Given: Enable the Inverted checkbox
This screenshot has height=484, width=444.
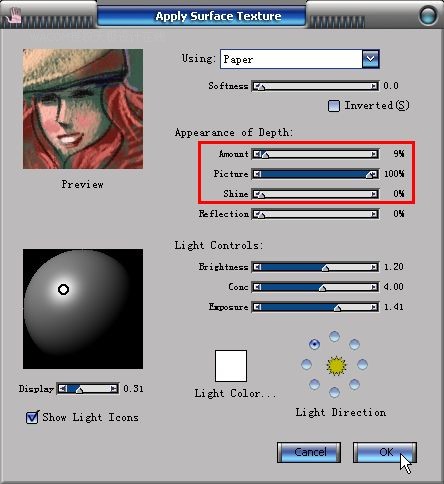Looking at the screenshot, I should (334, 106).
